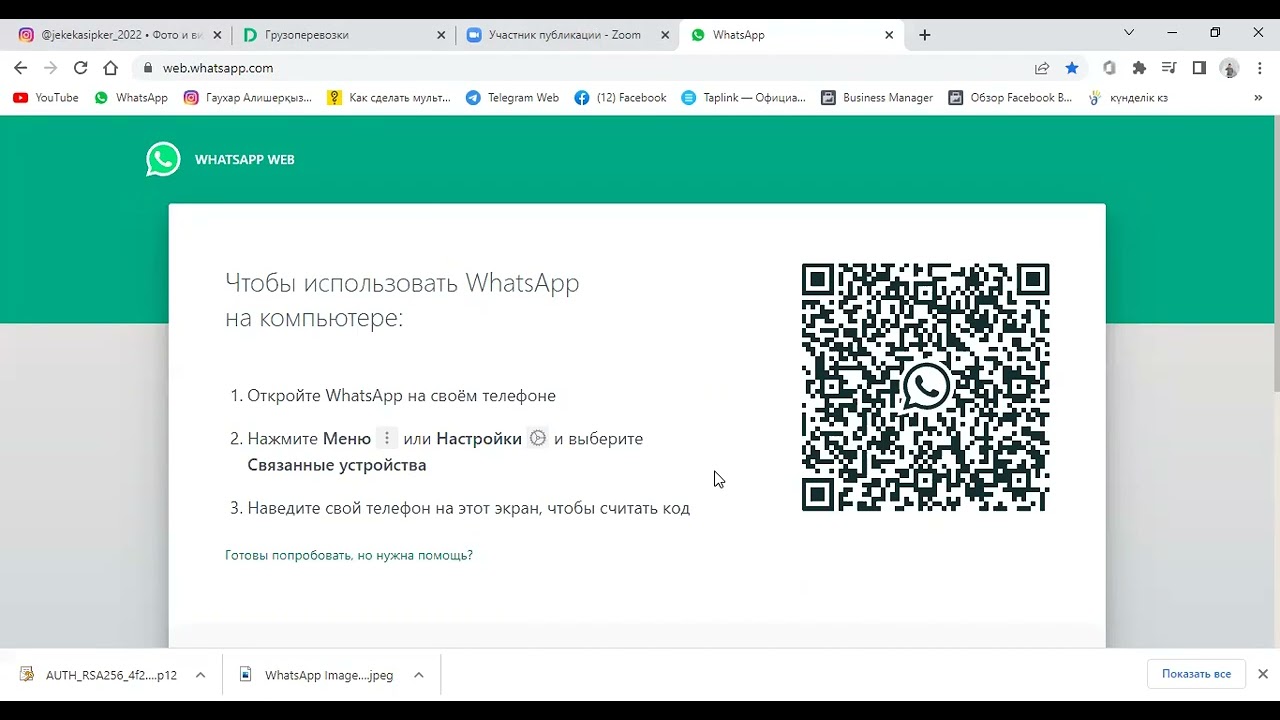Open Business Manager bookmark
The height and width of the screenshot is (720, 1280).
click(x=877, y=98)
